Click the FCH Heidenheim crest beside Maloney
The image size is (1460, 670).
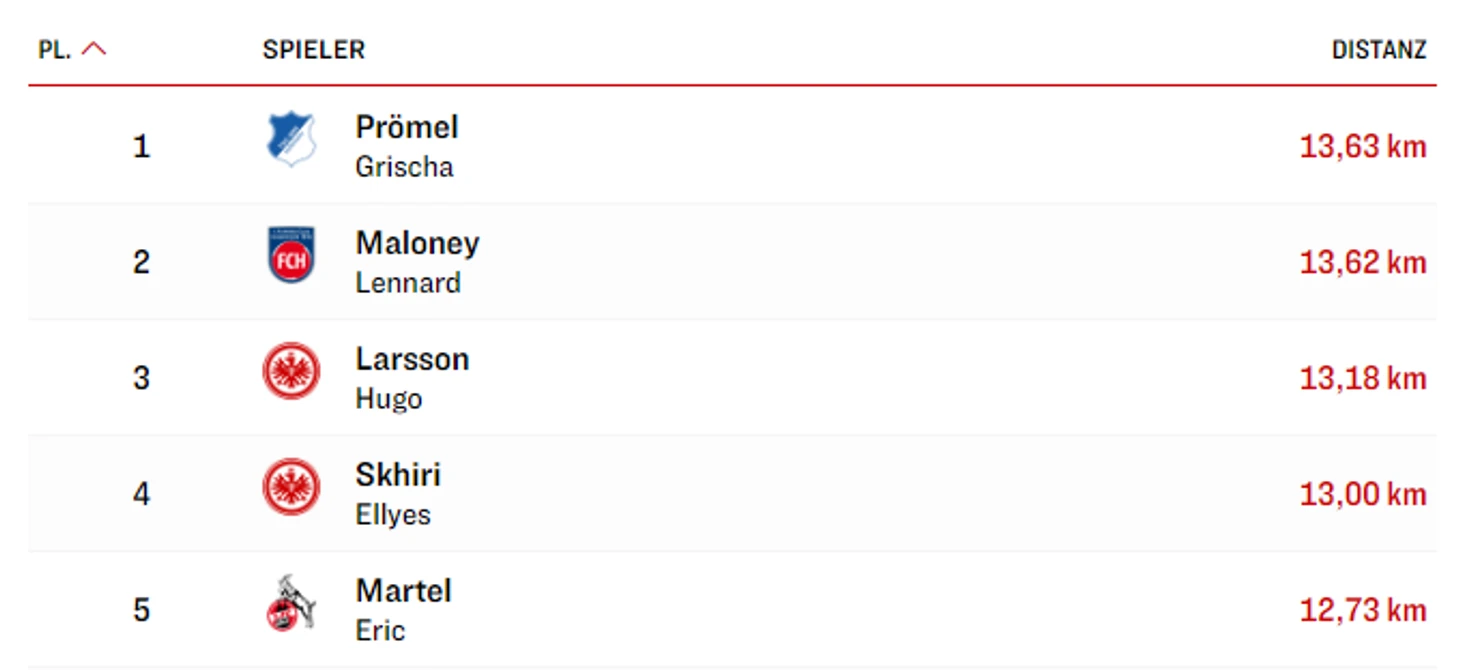click(x=291, y=255)
